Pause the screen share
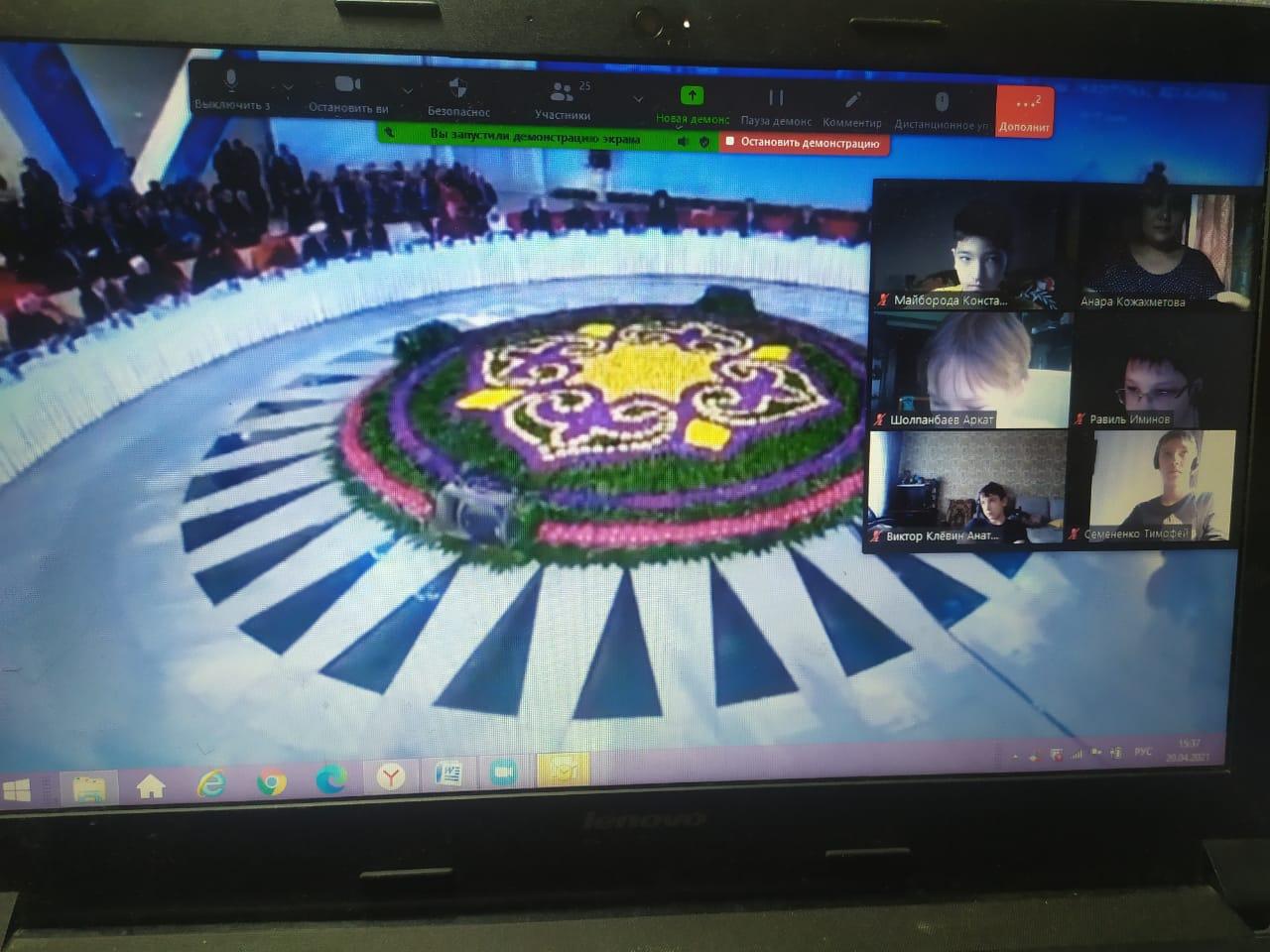The image size is (1270, 952). click(776, 104)
